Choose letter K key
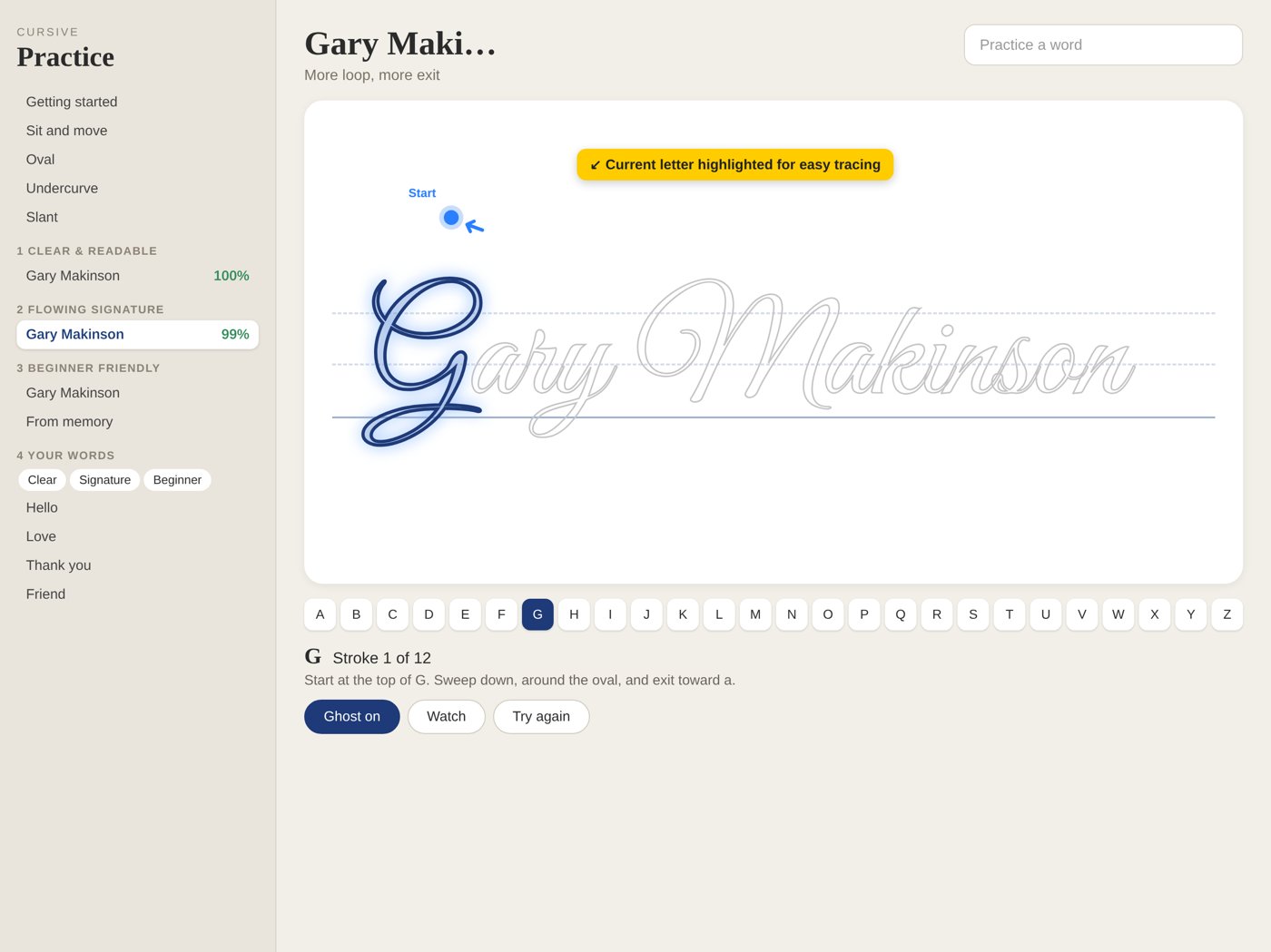The height and width of the screenshot is (952, 1271). (683, 614)
